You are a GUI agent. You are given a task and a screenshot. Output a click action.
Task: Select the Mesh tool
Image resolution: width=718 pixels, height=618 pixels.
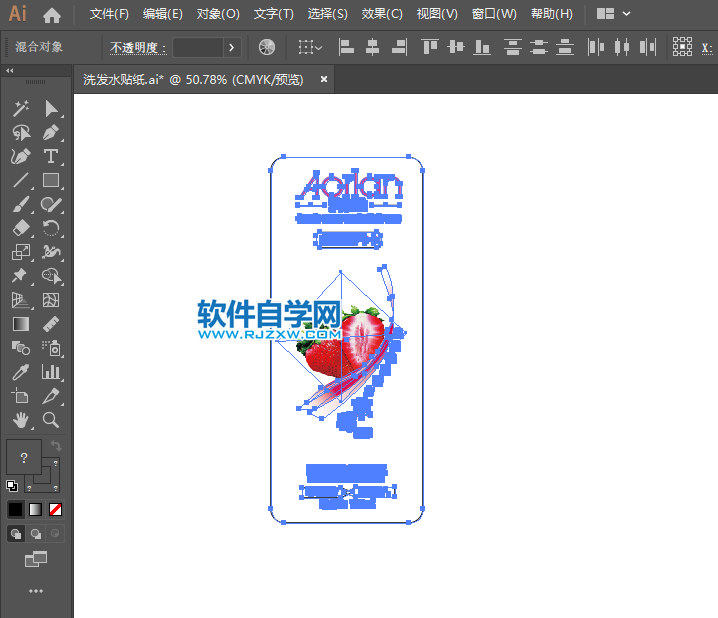point(51,300)
